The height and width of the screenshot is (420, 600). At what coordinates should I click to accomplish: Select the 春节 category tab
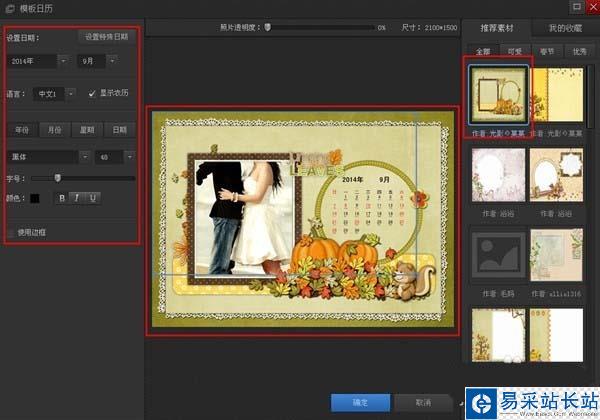tap(547, 51)
